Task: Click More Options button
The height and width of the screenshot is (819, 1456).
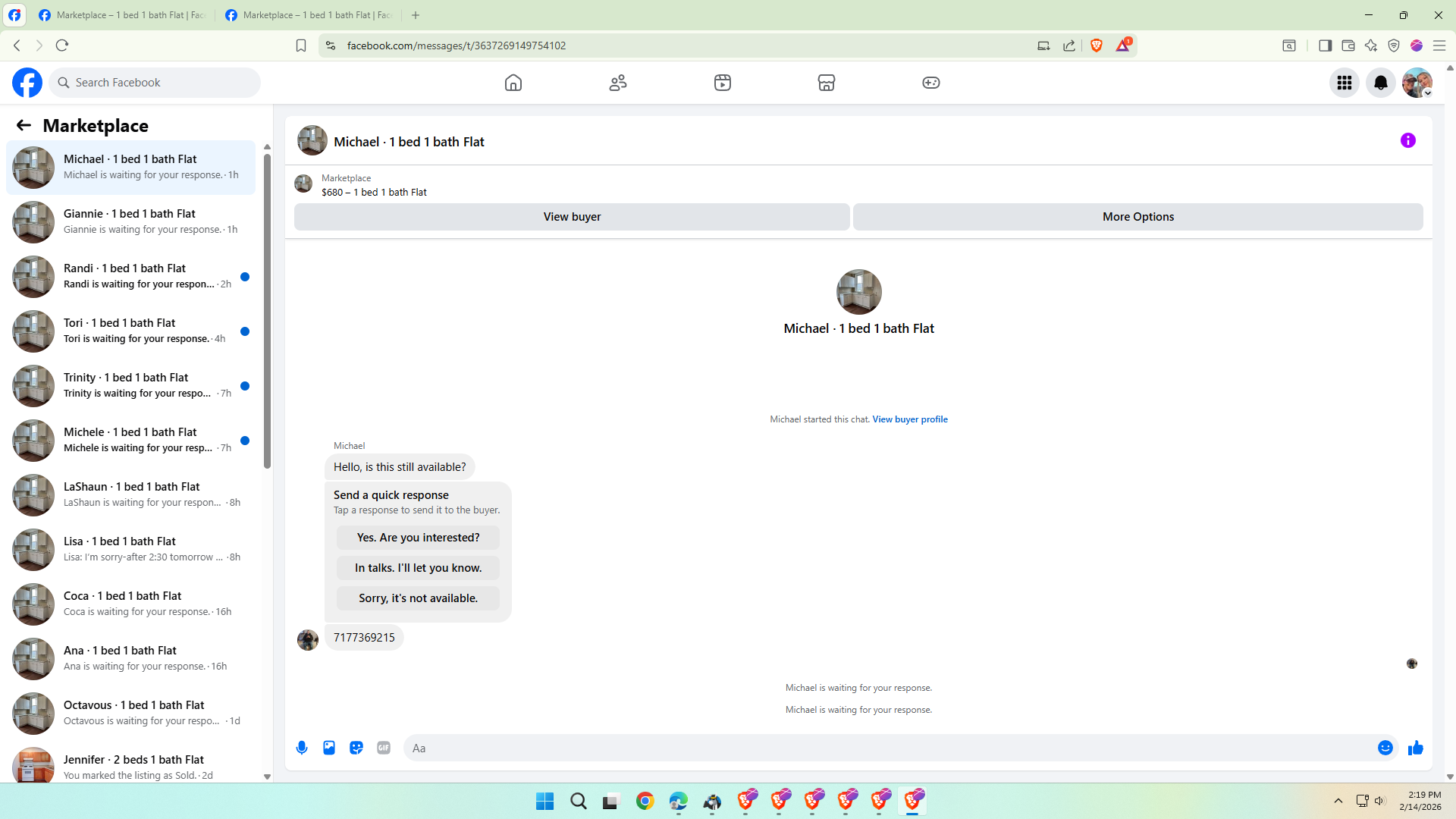Action: tap(1137, 217)
